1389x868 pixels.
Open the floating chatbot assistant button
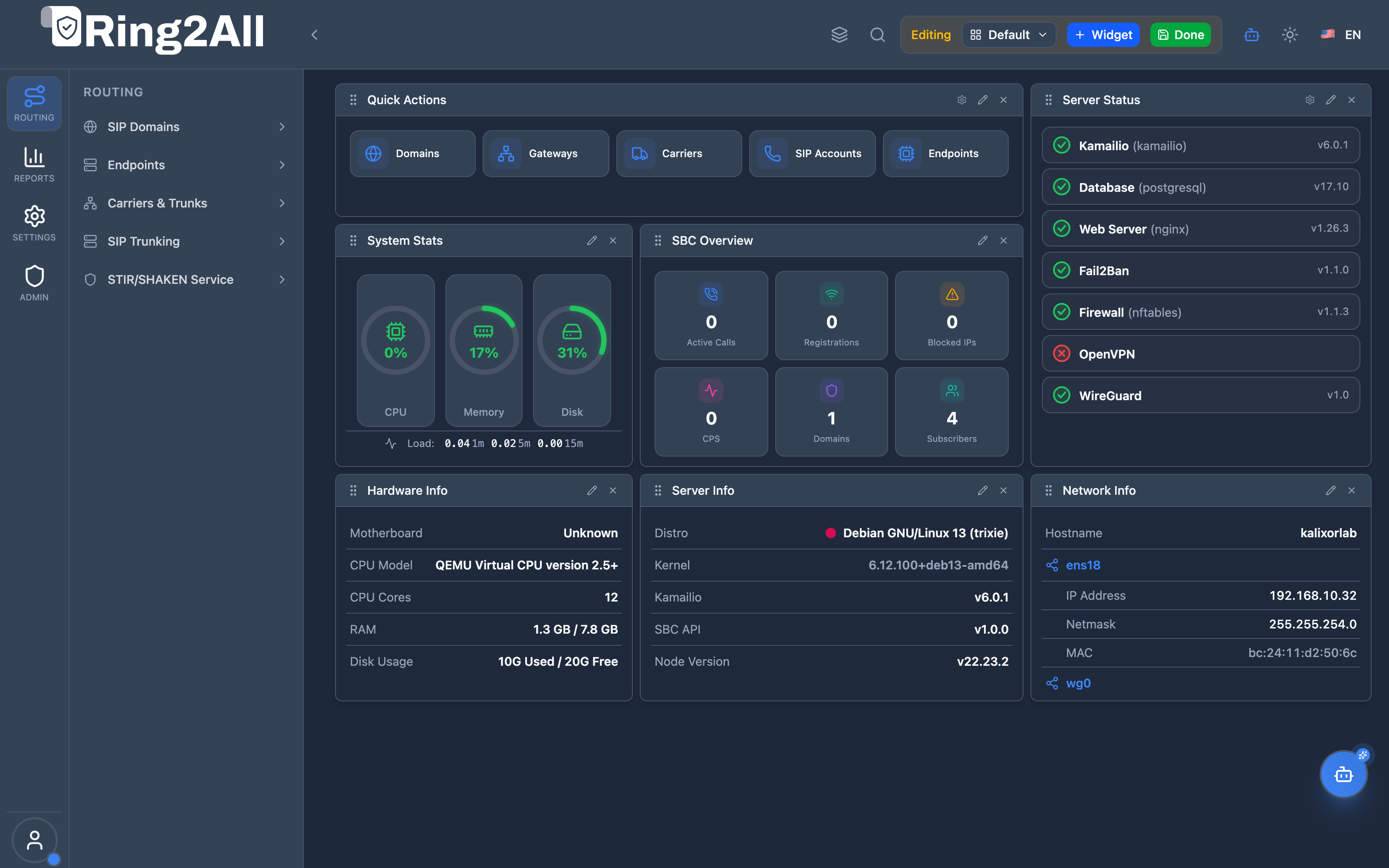click(x=1343, y=774)
